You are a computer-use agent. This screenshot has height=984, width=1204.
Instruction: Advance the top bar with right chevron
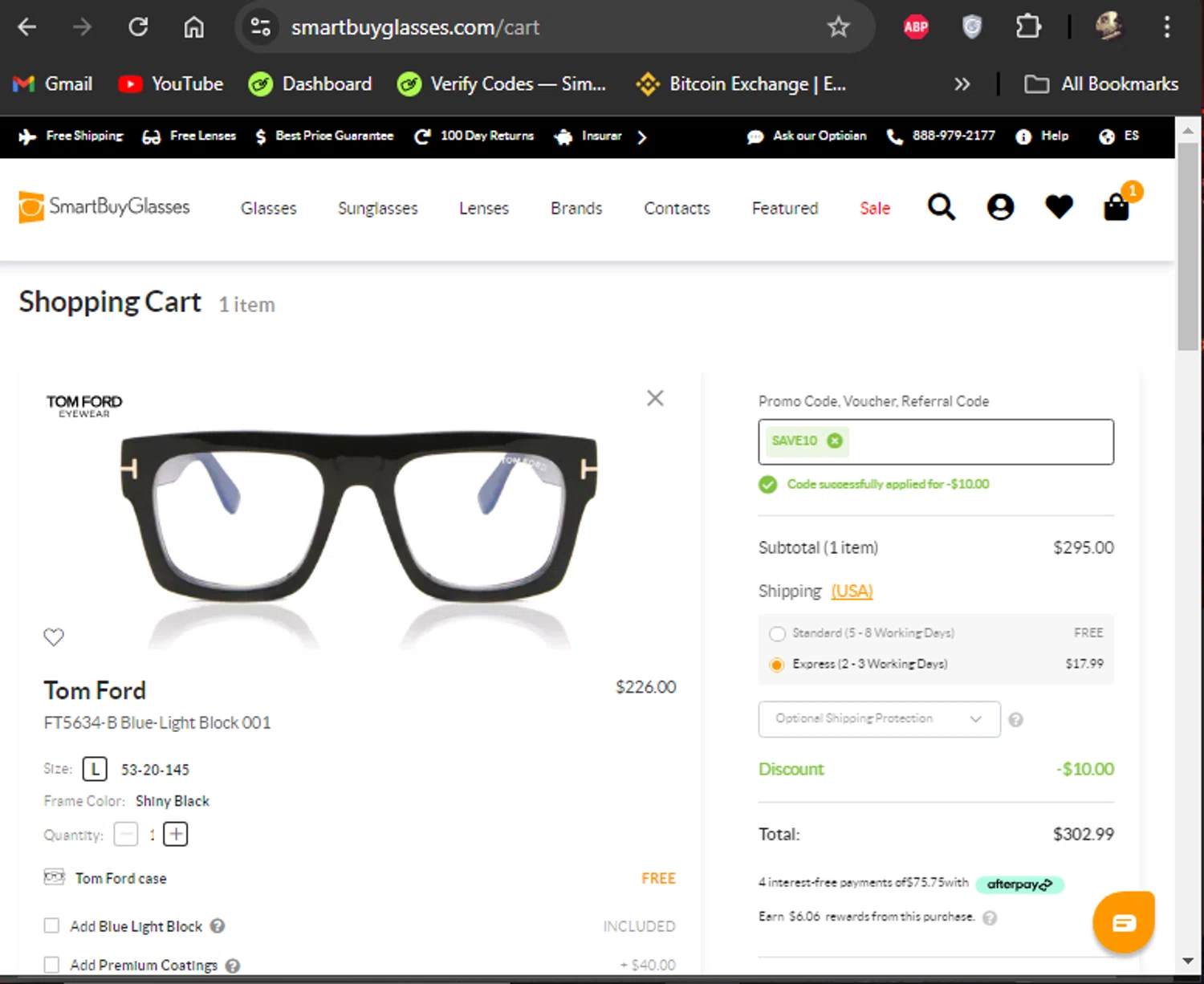641,137
